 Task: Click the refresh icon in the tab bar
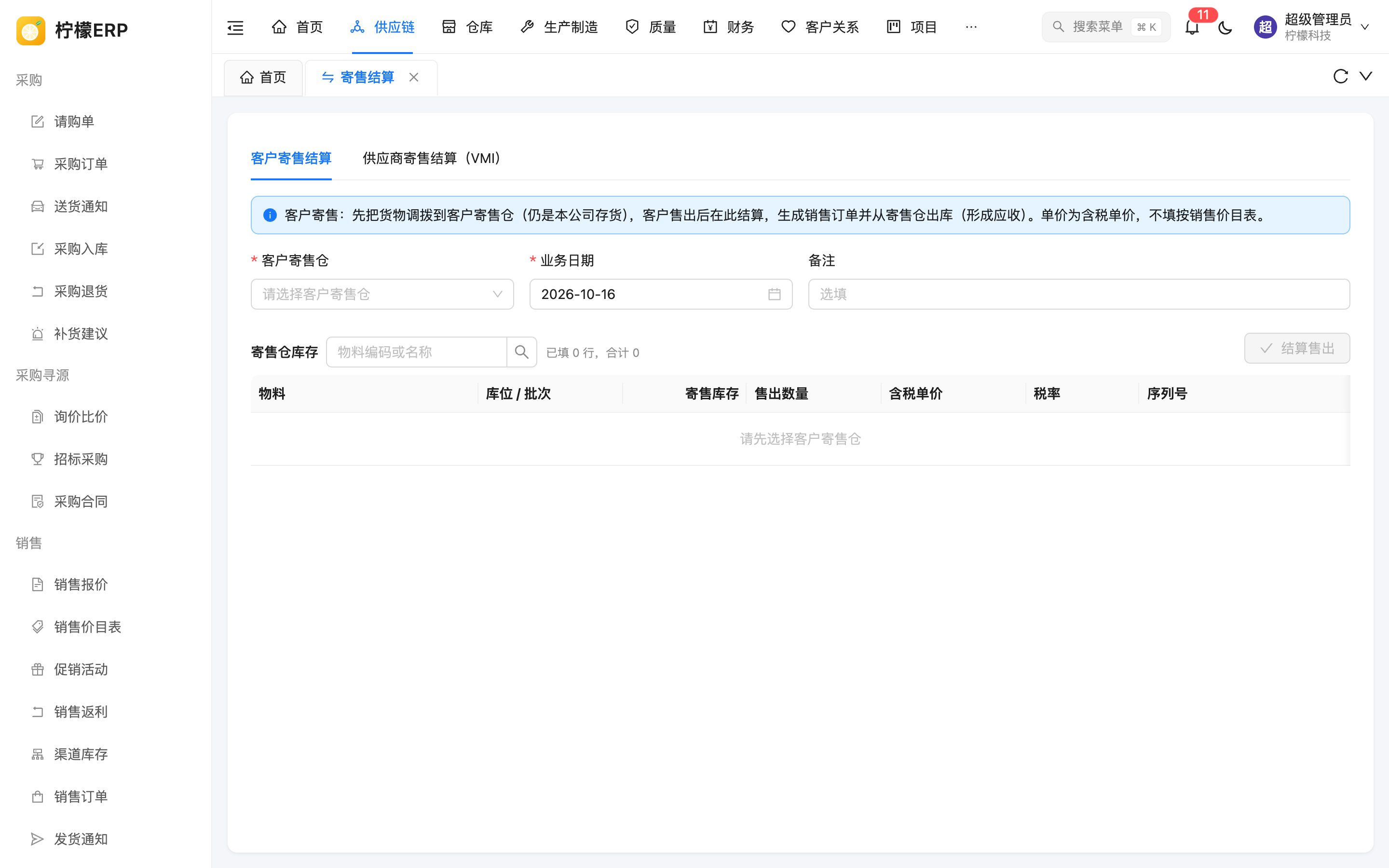(x=1340, y=76)
